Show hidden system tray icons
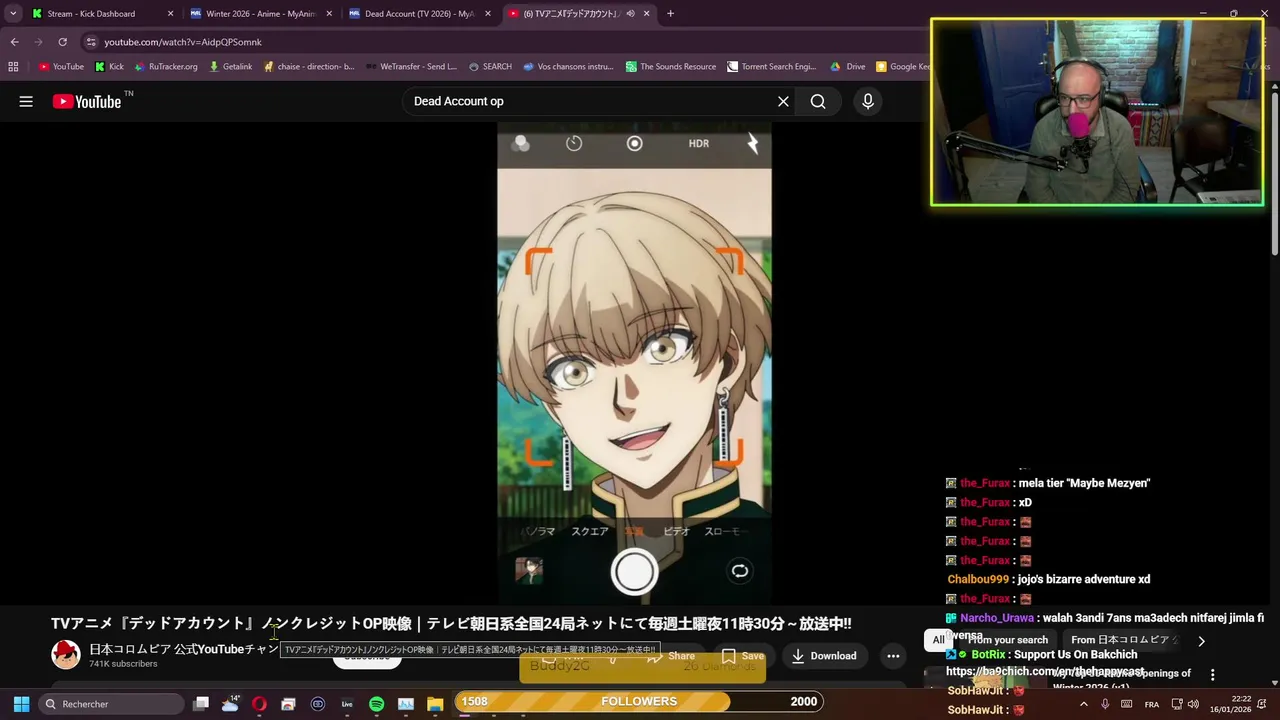Viewport: 1280px width, 720px height. (x=1083, y=704)
